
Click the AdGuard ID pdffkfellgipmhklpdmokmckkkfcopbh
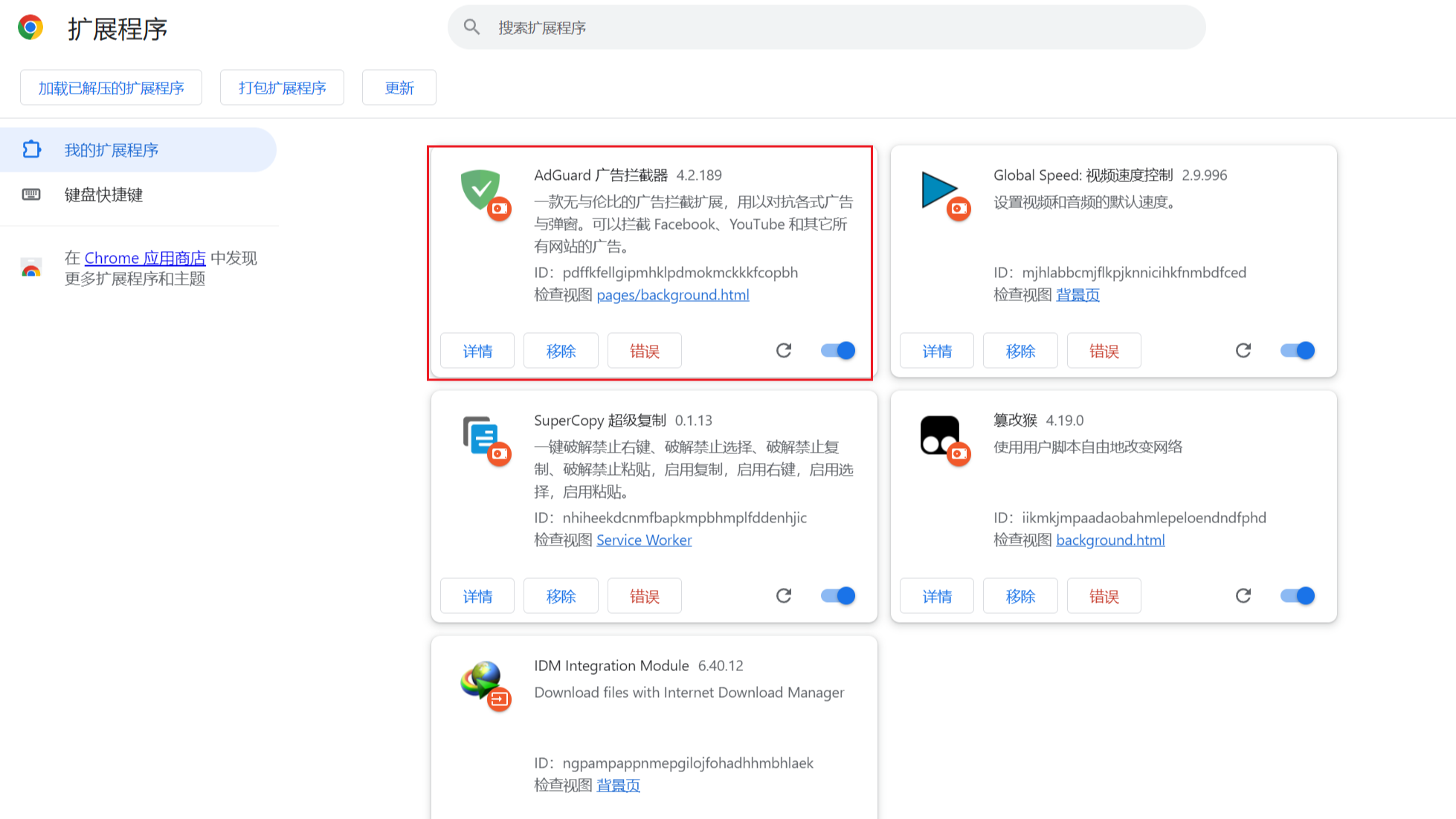(680, 273)
